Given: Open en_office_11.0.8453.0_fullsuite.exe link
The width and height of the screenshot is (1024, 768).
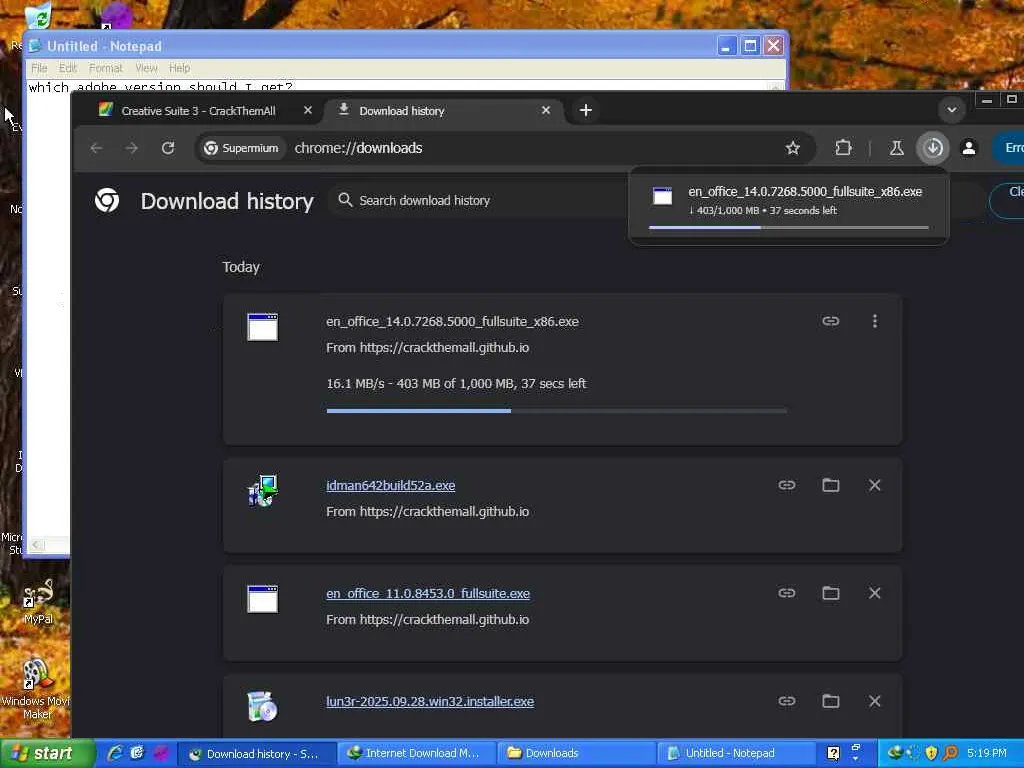Looking at the screenshot, I should tap(428, 593).
